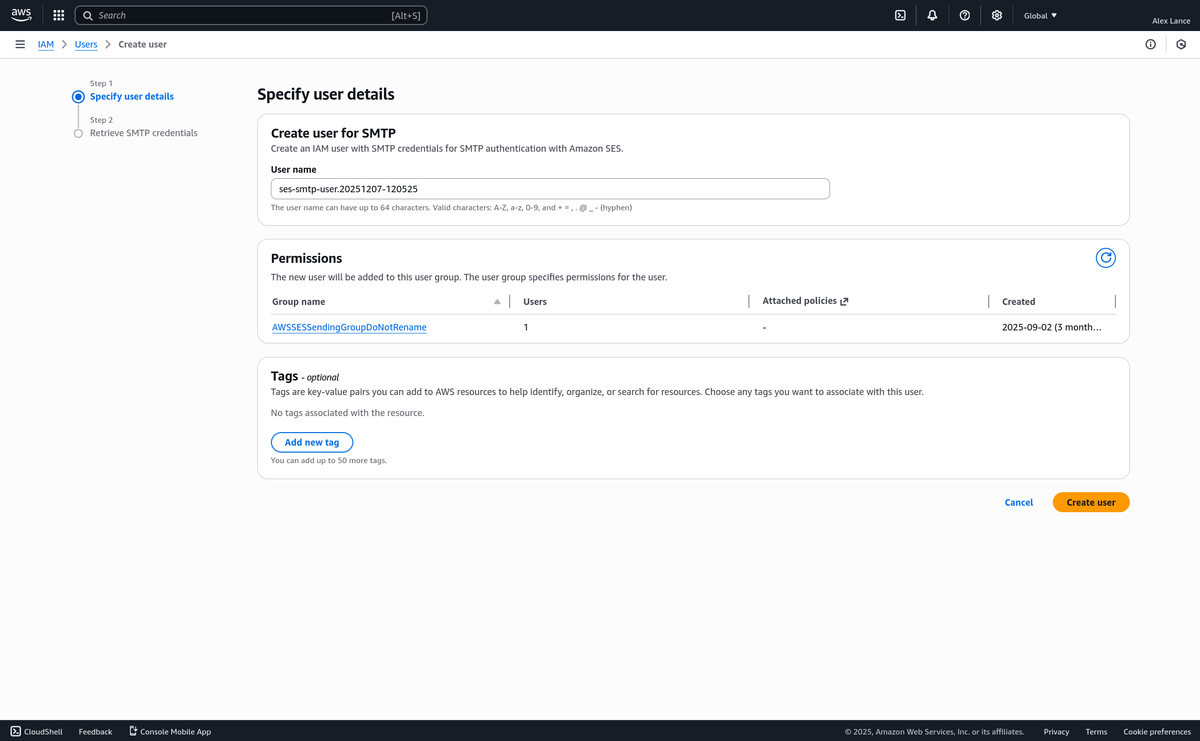This screenshot has height=741, width=1200.
Task: Open the Alex Lance account menu
Action: [1170, 21]
